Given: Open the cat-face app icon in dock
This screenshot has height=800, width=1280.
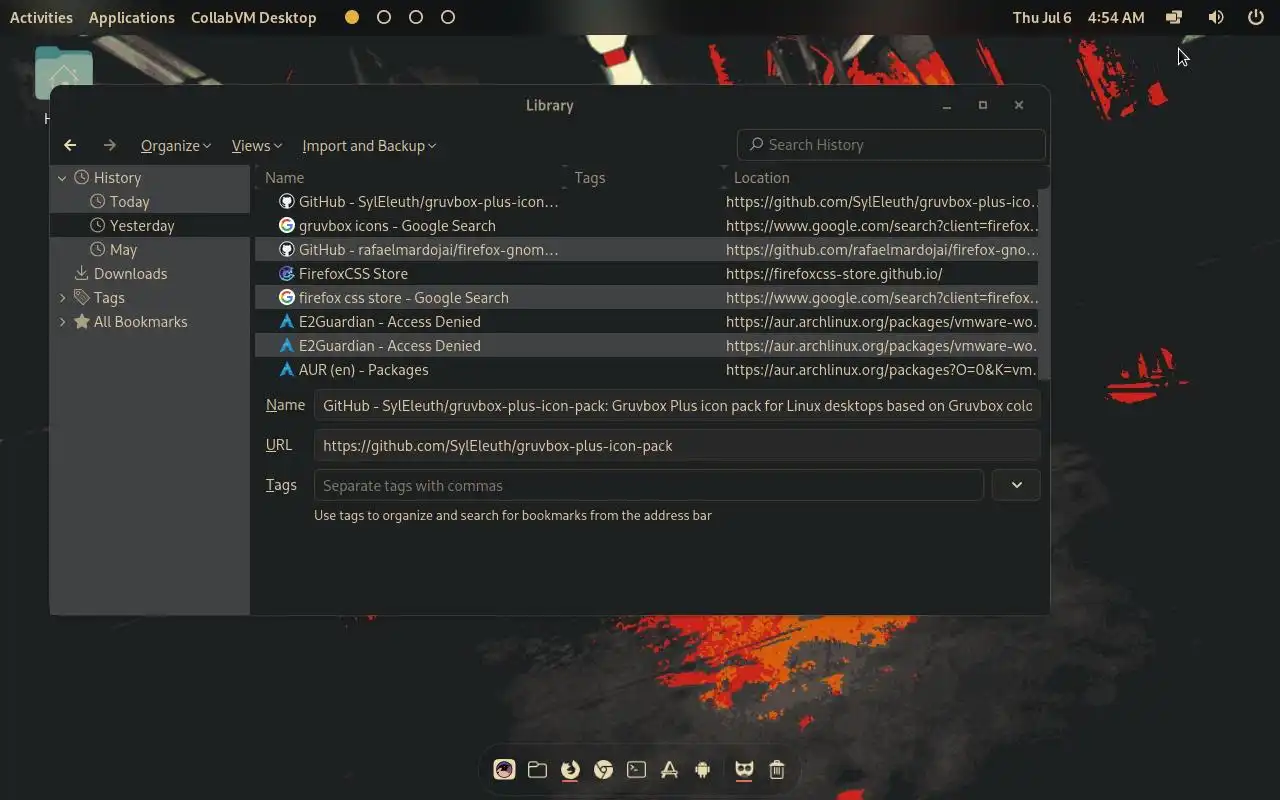Looking at the screenshot, I should click(743, 769).
